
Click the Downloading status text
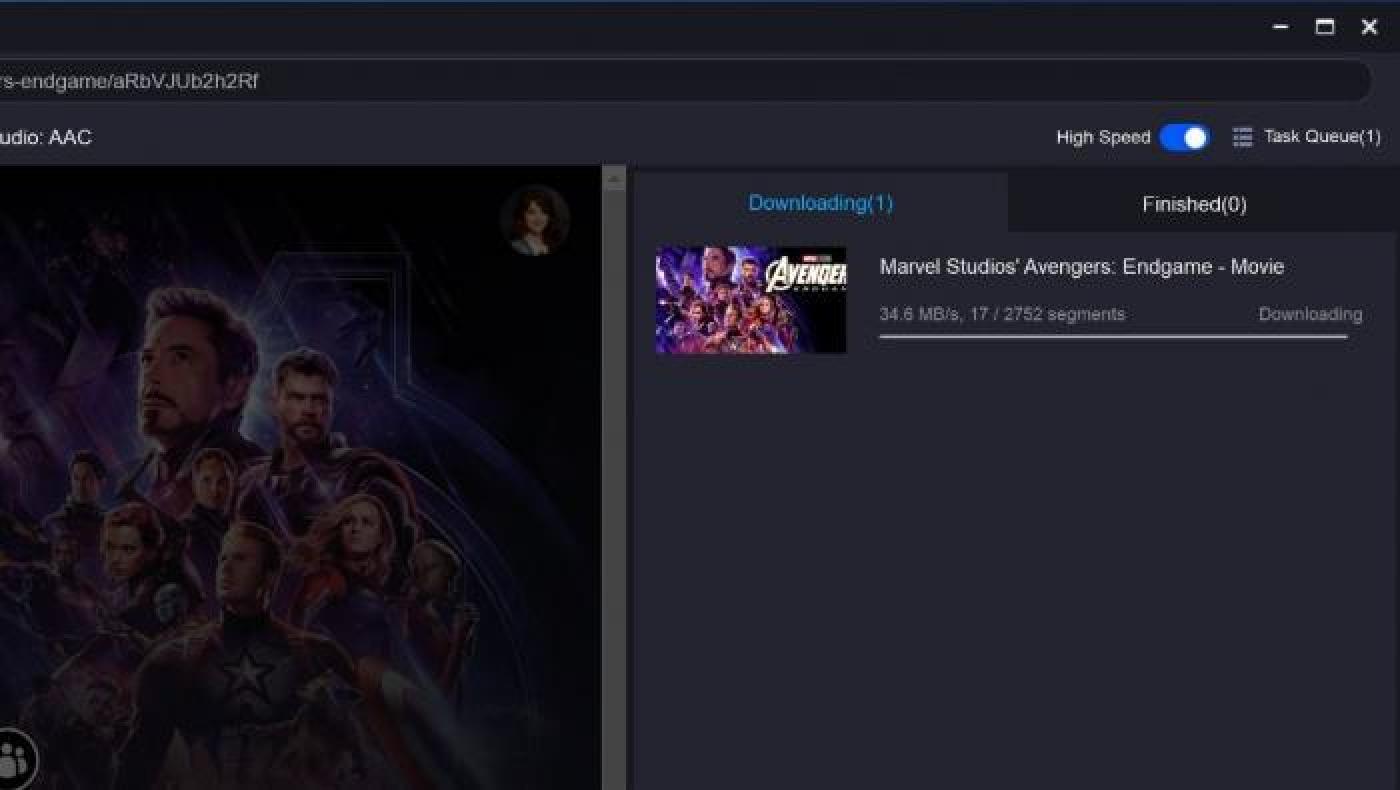(x=1309, y=314)
